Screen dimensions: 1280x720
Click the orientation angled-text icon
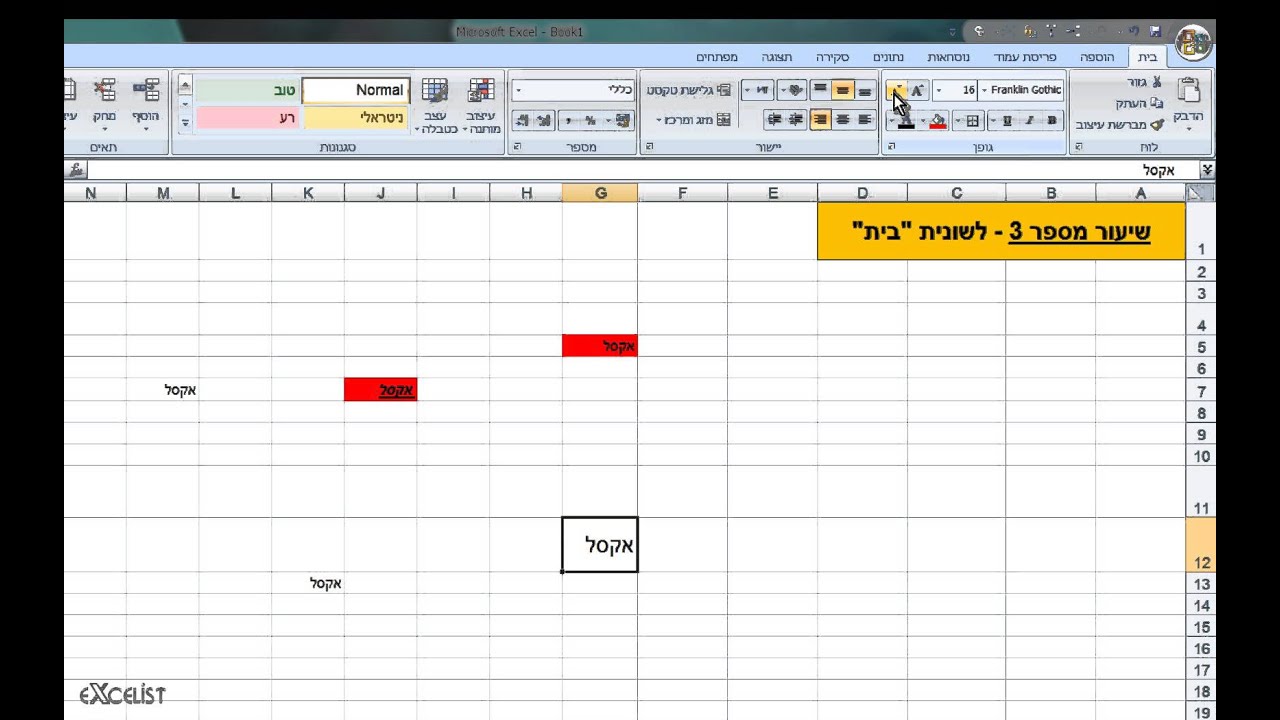tap(794, 90)
